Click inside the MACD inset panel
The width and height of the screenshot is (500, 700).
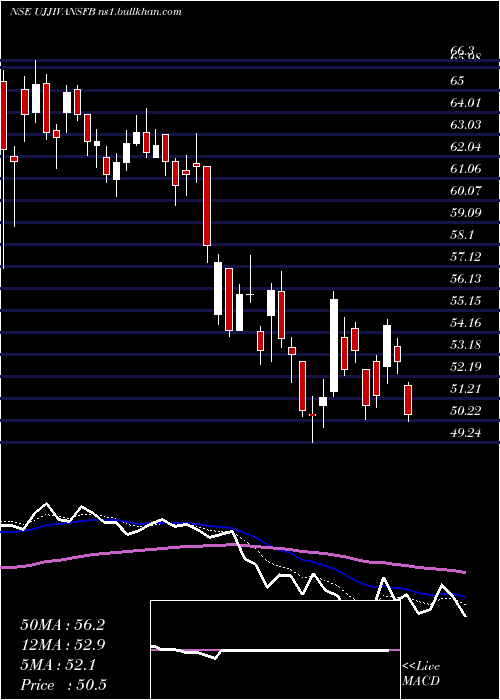coord(275,650)
